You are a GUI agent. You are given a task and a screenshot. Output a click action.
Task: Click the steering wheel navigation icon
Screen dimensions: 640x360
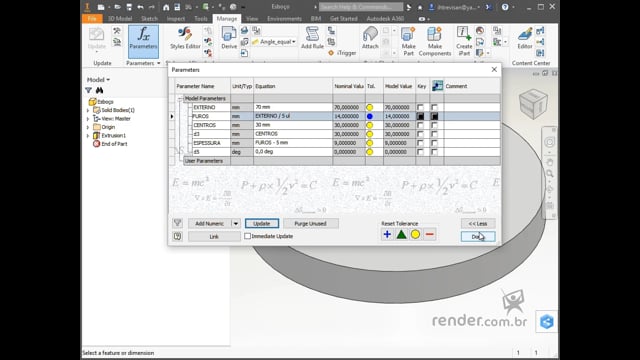click(x=549, y=142)
